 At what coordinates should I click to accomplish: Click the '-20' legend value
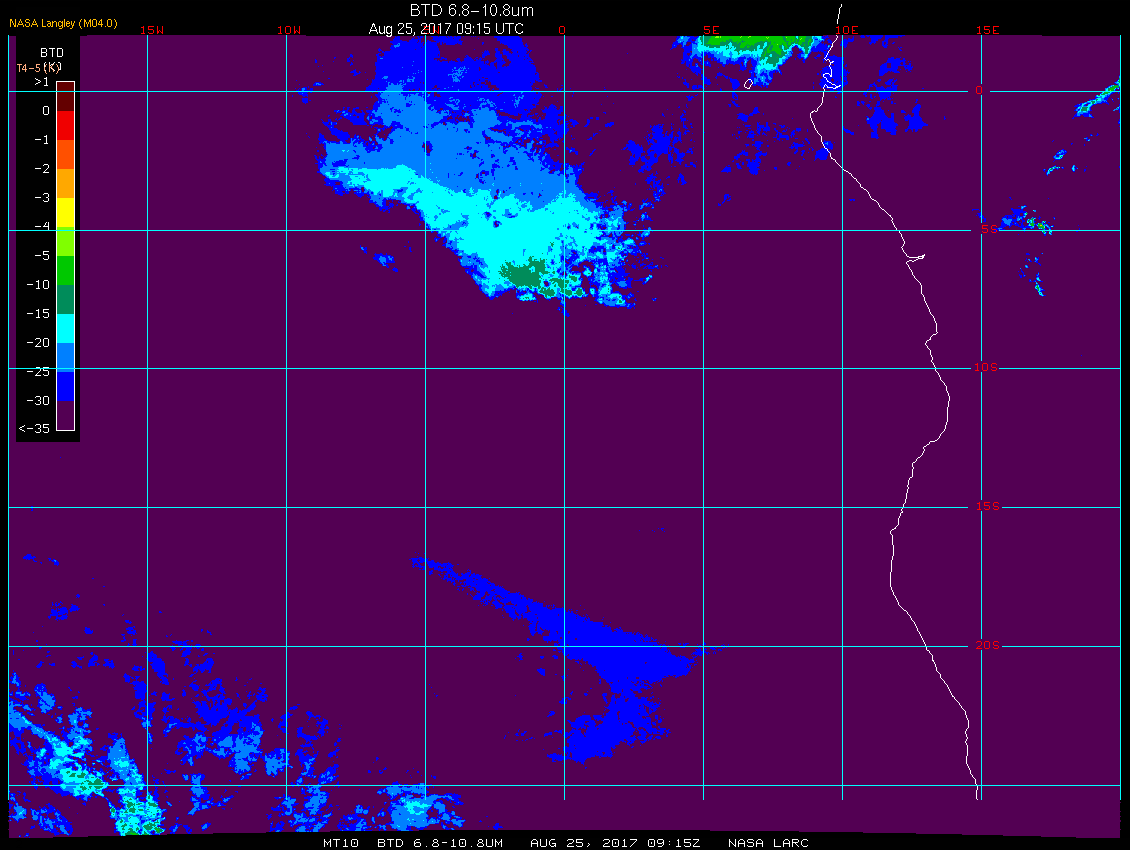38,342
